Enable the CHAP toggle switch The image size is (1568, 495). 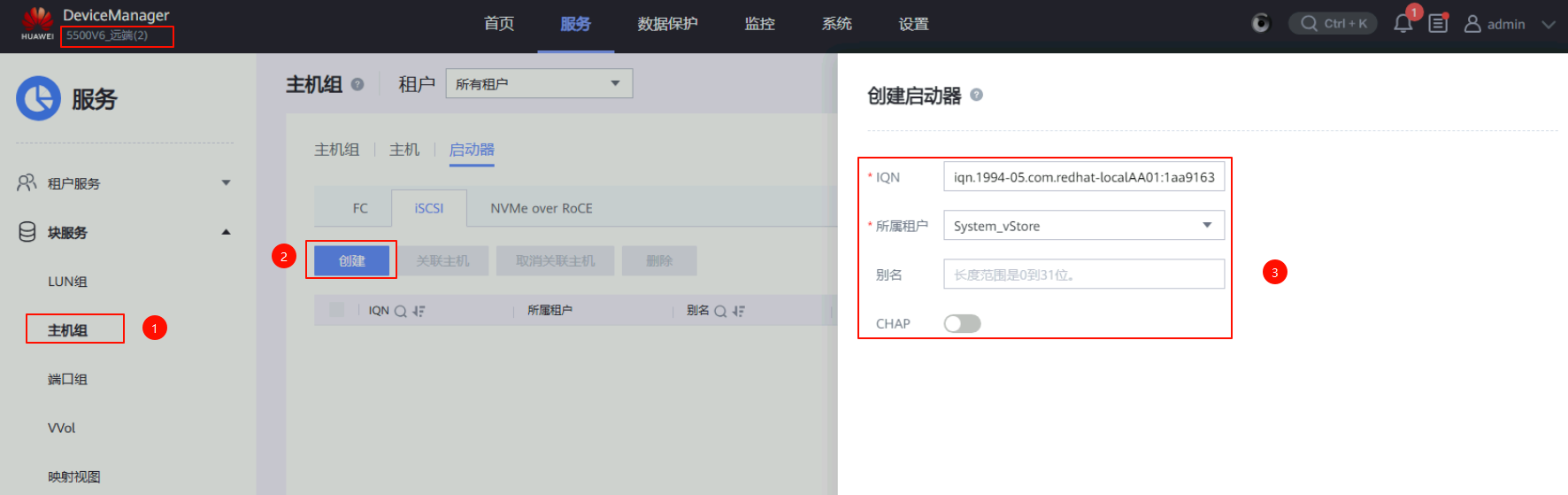pyautogui.click(x=962, y=323)
